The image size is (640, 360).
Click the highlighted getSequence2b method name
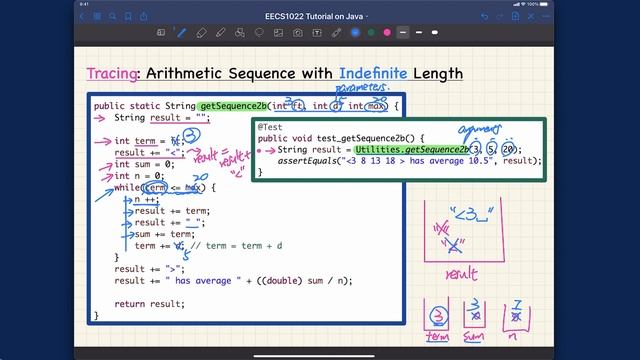(x=233, y=106)
